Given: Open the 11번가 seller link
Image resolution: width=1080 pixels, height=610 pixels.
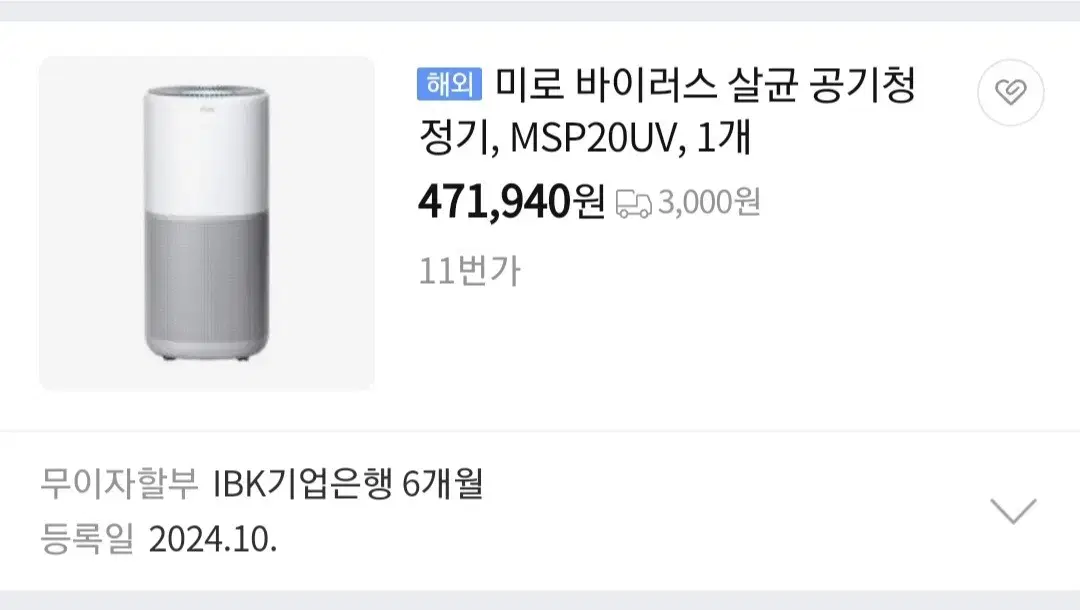Looking at the screenshot, I should tap(469, 271).
